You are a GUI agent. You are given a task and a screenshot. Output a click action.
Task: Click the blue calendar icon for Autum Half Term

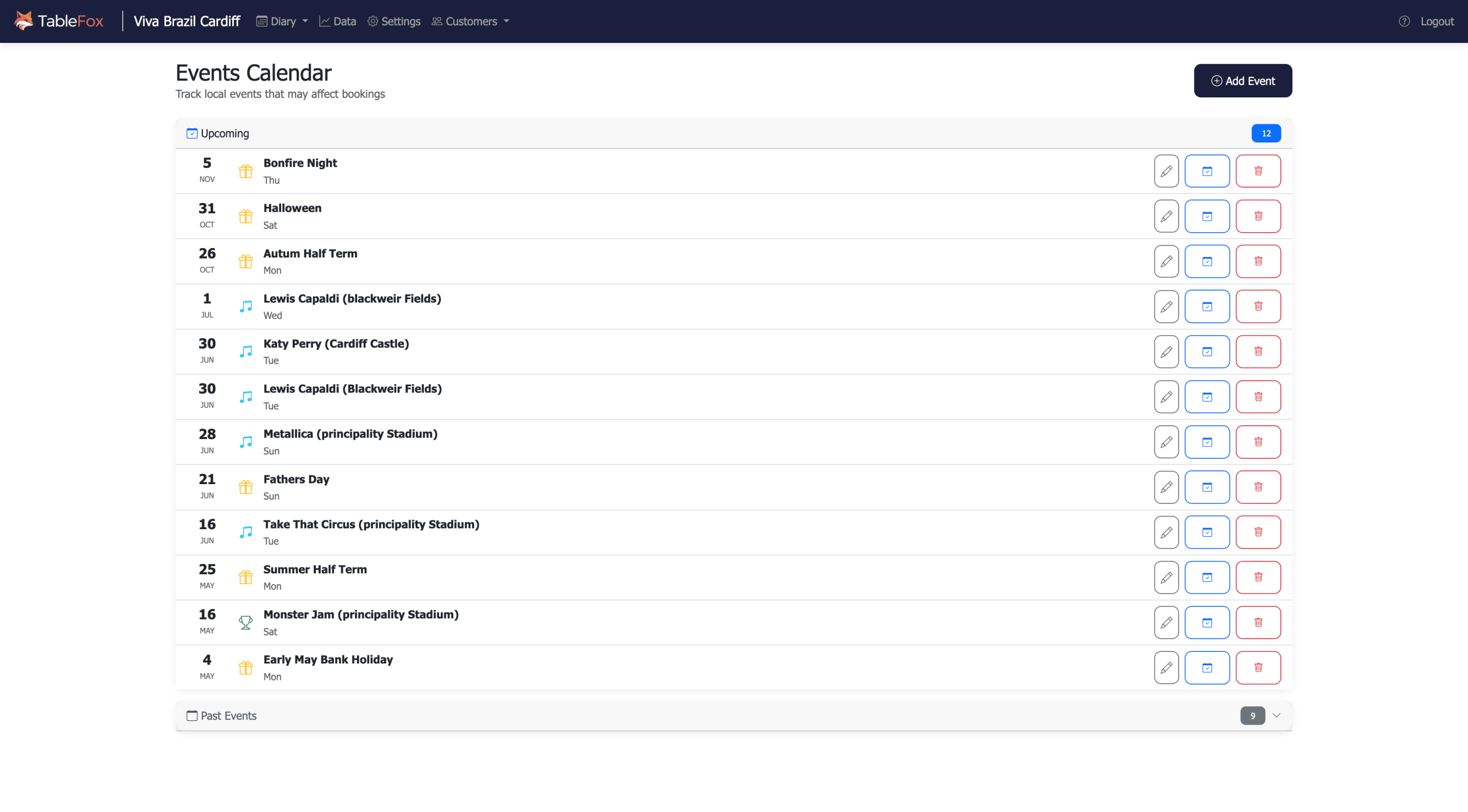[x=1207, y=261]
